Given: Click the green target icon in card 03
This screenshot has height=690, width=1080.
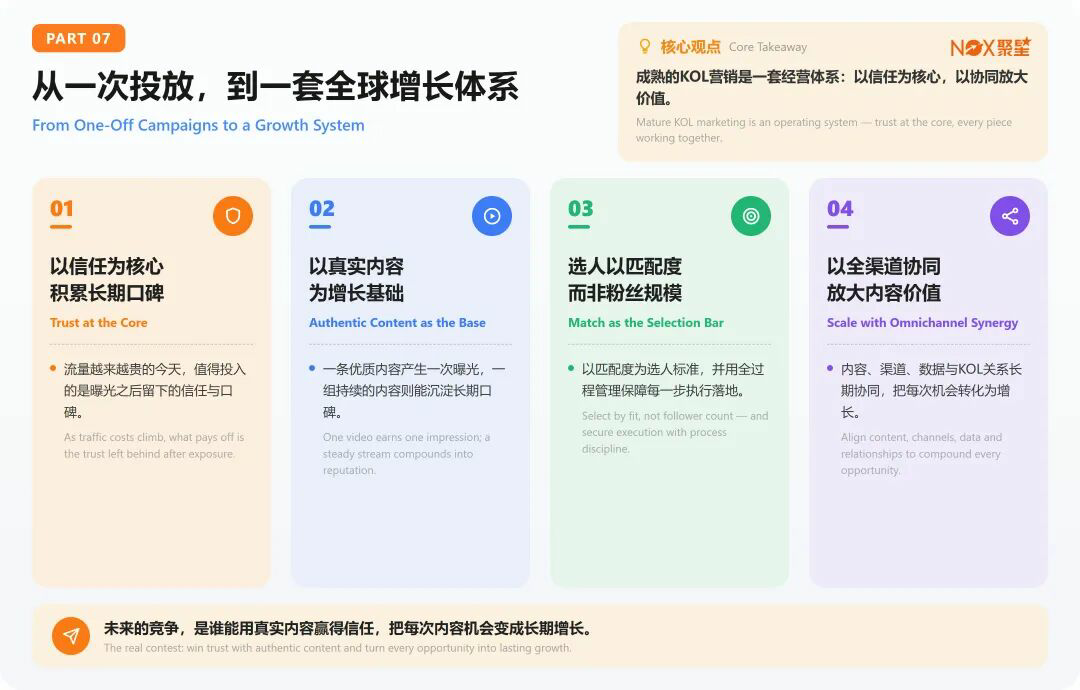Looking at the screenshot, I should coord(751,216).
